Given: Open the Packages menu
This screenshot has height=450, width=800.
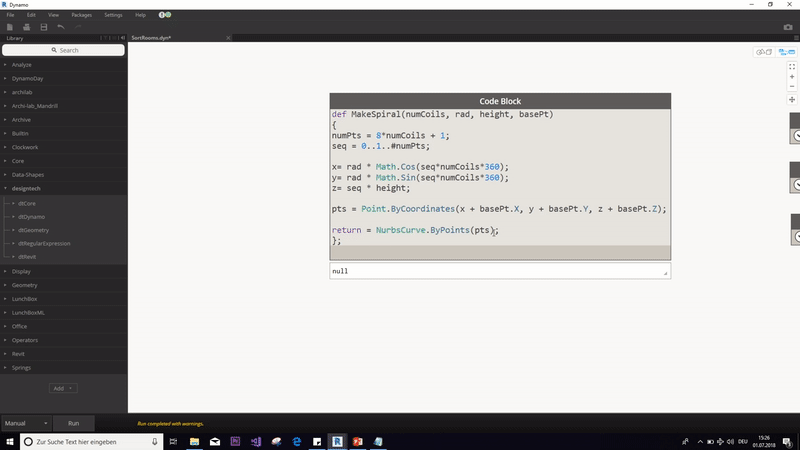Looking at the screenshot, I should tap(82, 15).
